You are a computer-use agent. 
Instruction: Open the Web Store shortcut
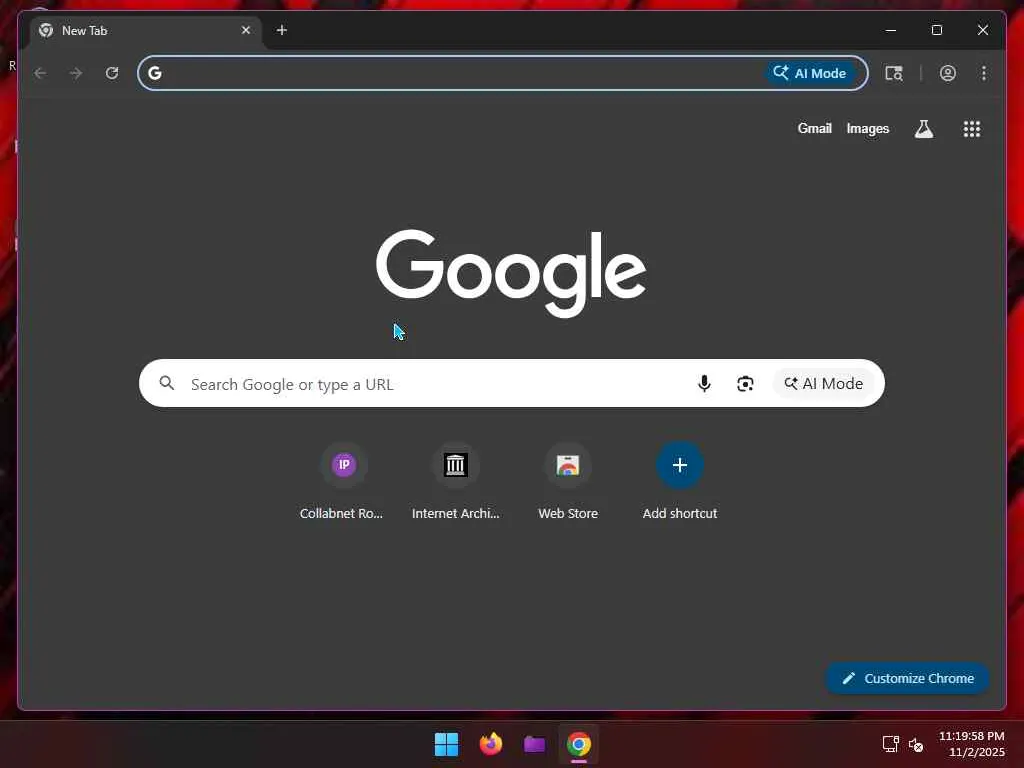(x=568, y=482)
